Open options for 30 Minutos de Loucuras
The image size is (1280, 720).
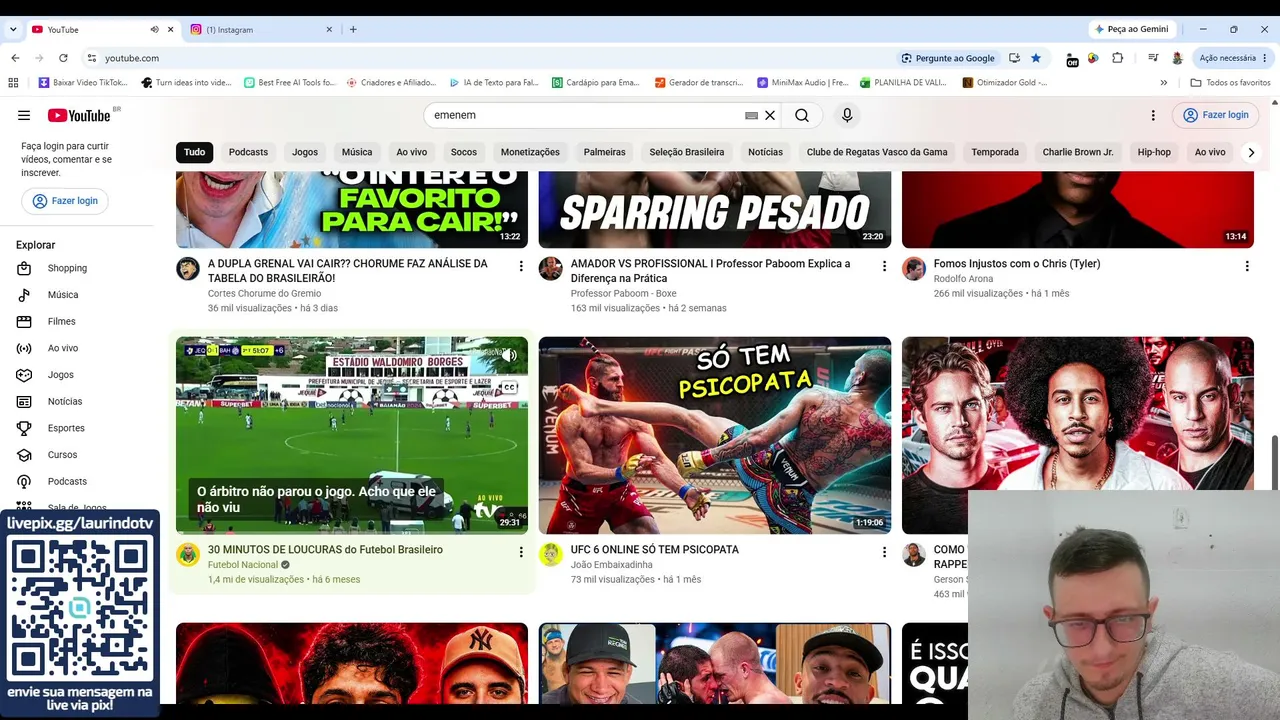click(x=521, y=552)
